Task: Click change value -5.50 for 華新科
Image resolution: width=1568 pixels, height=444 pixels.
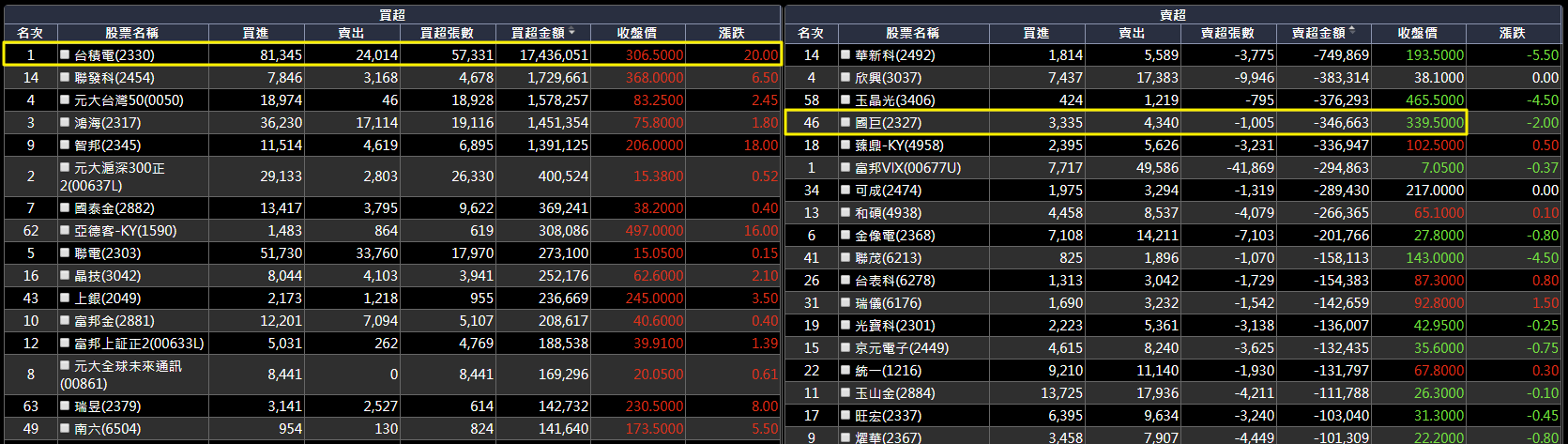Action: click(x=1544, y=55)
